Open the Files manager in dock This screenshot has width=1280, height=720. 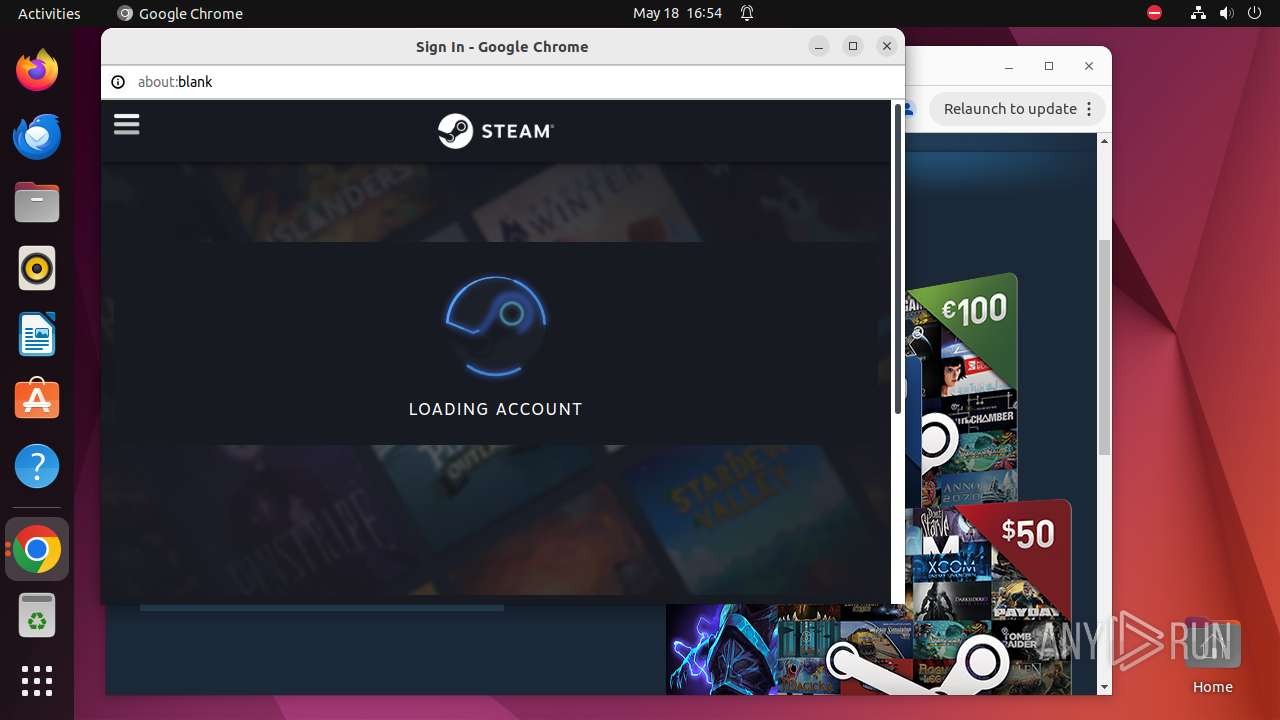click(37, 203)
